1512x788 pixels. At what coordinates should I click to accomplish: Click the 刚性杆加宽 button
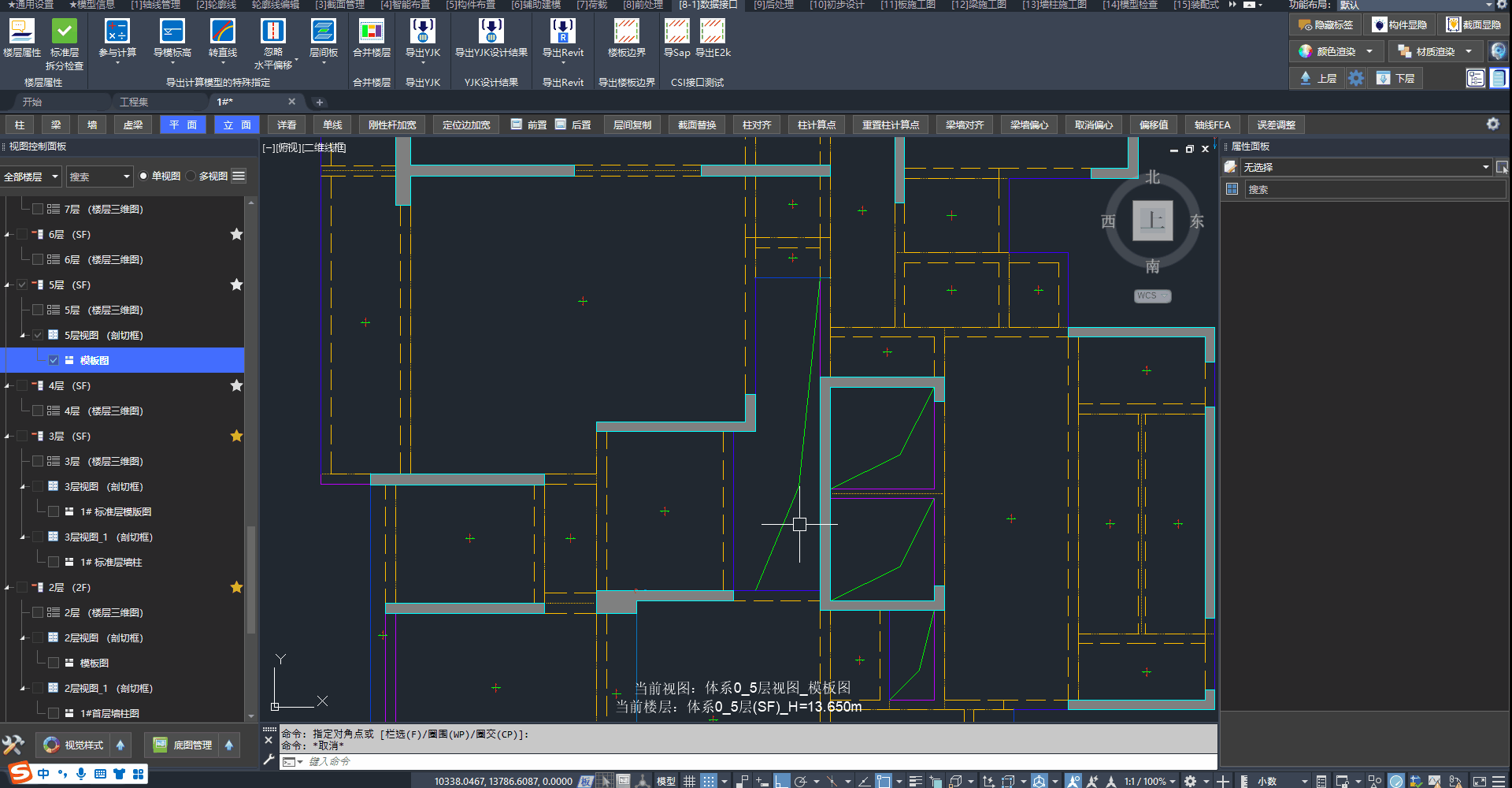391,125
